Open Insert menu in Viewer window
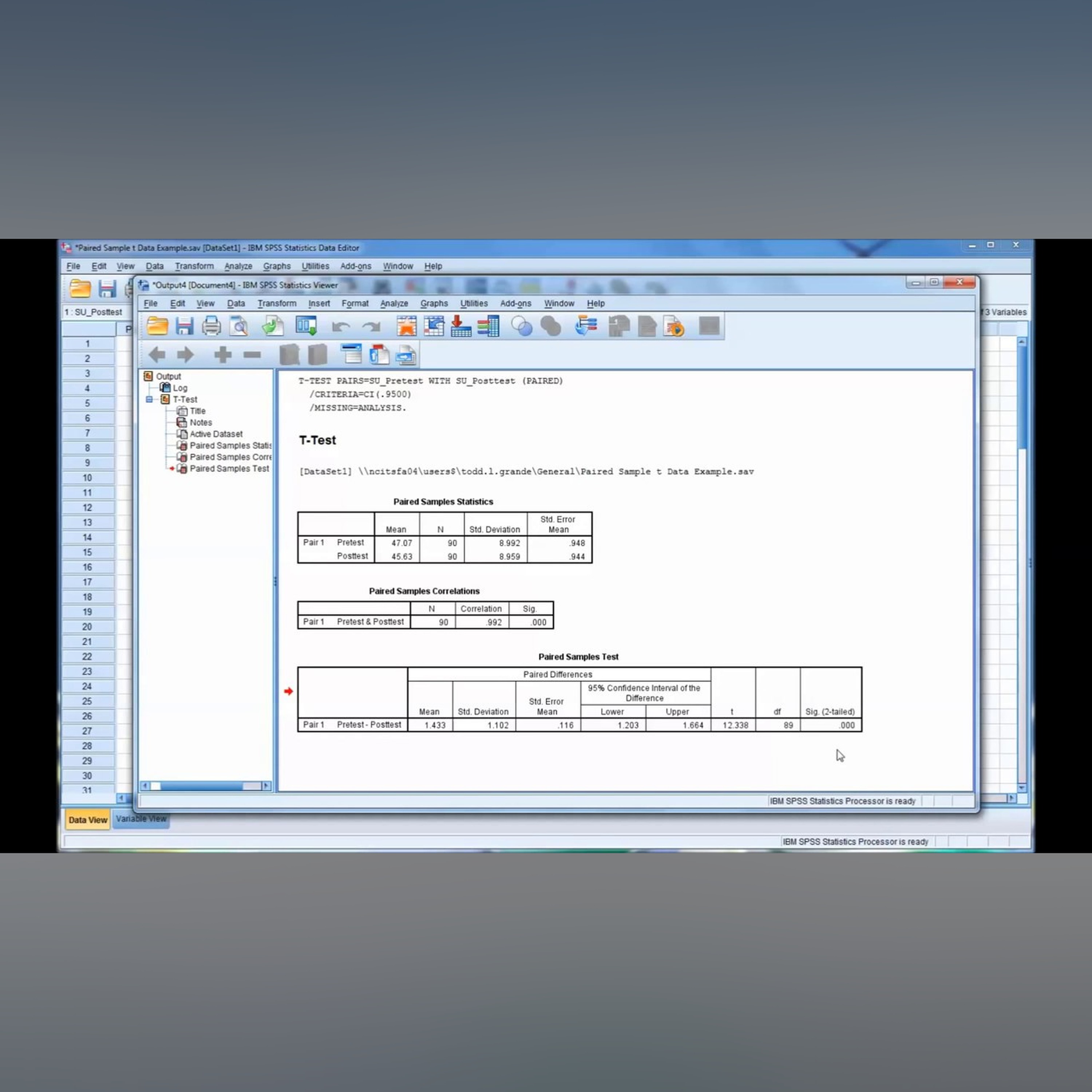 [x=319, y=304]
